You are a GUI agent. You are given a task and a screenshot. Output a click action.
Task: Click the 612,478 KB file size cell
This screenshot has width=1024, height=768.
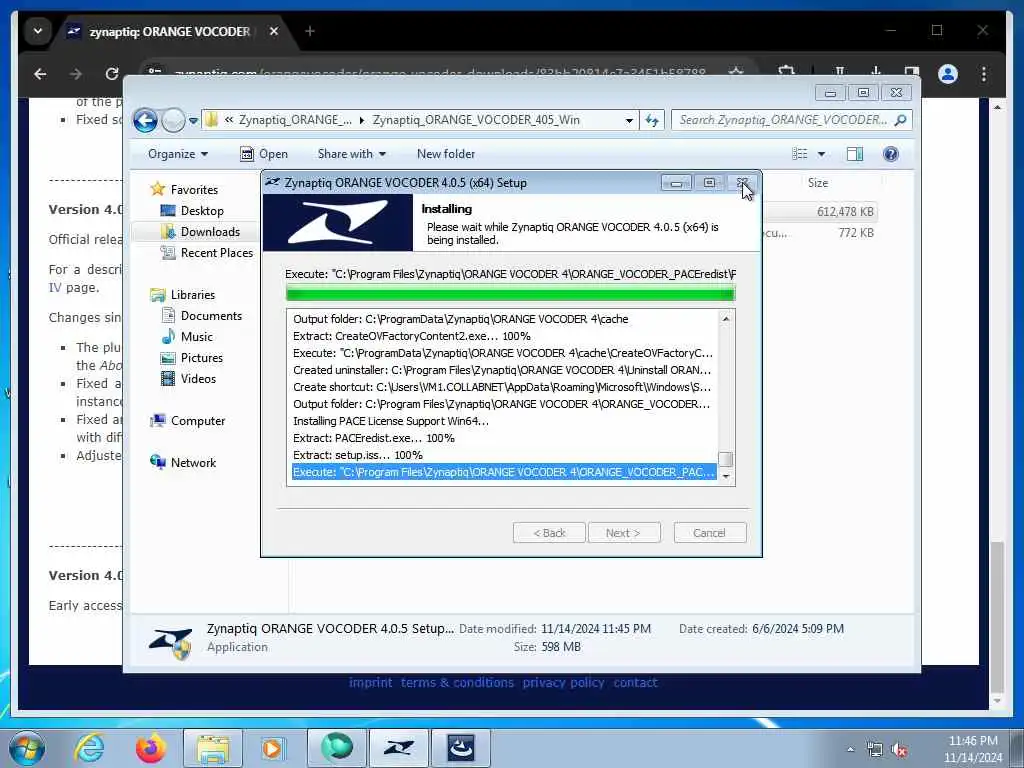click(845, 212)
